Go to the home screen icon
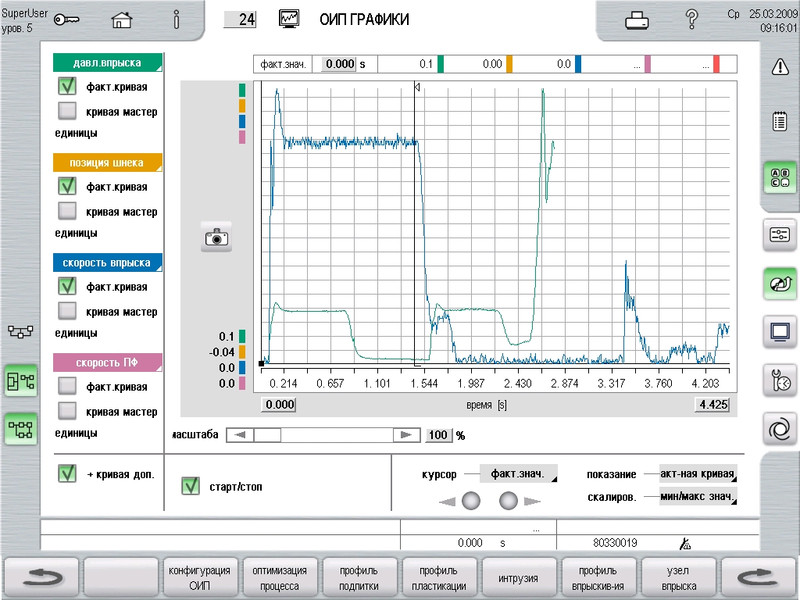800x600 pixels. (121, 20)
